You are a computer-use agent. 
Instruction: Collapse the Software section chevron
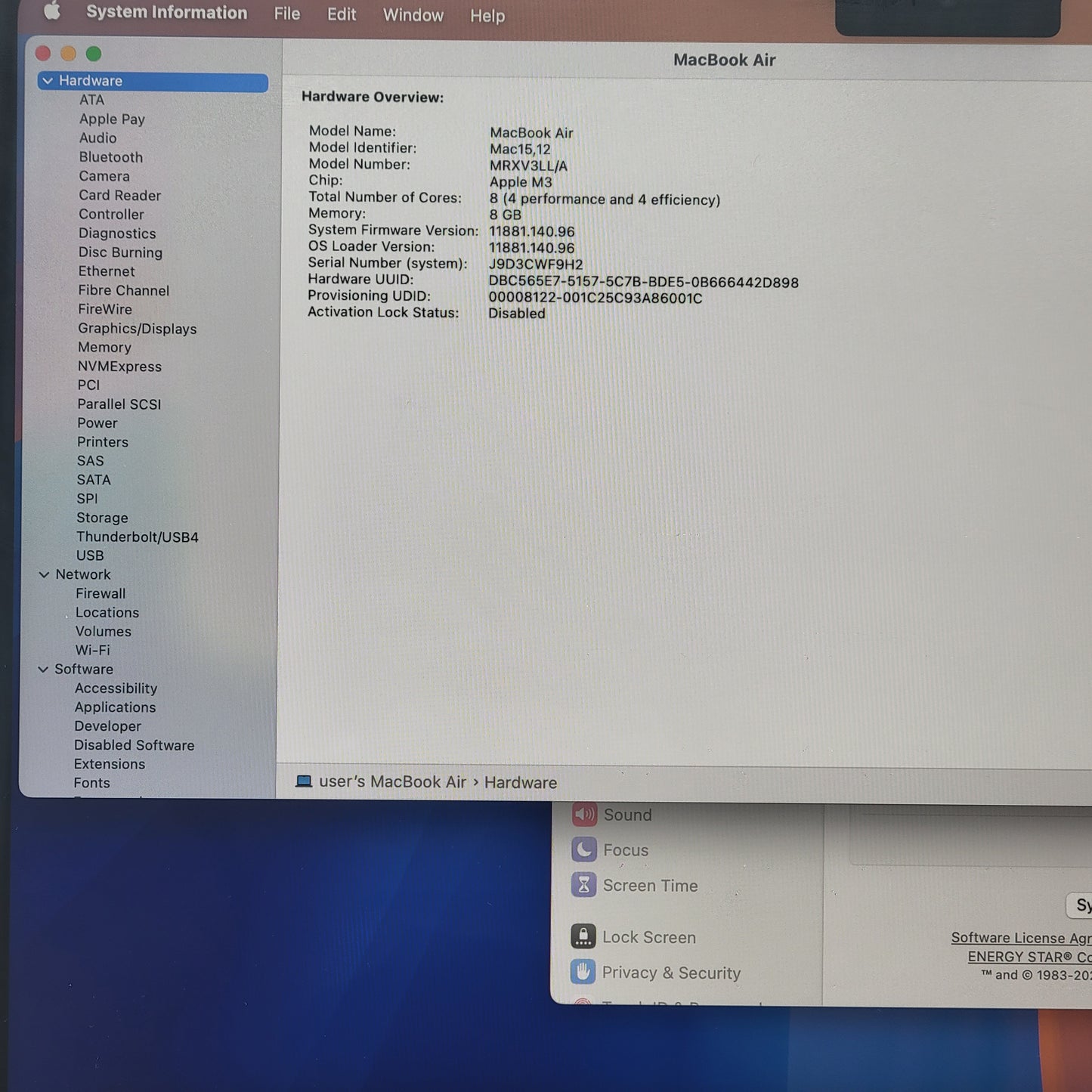43,669
